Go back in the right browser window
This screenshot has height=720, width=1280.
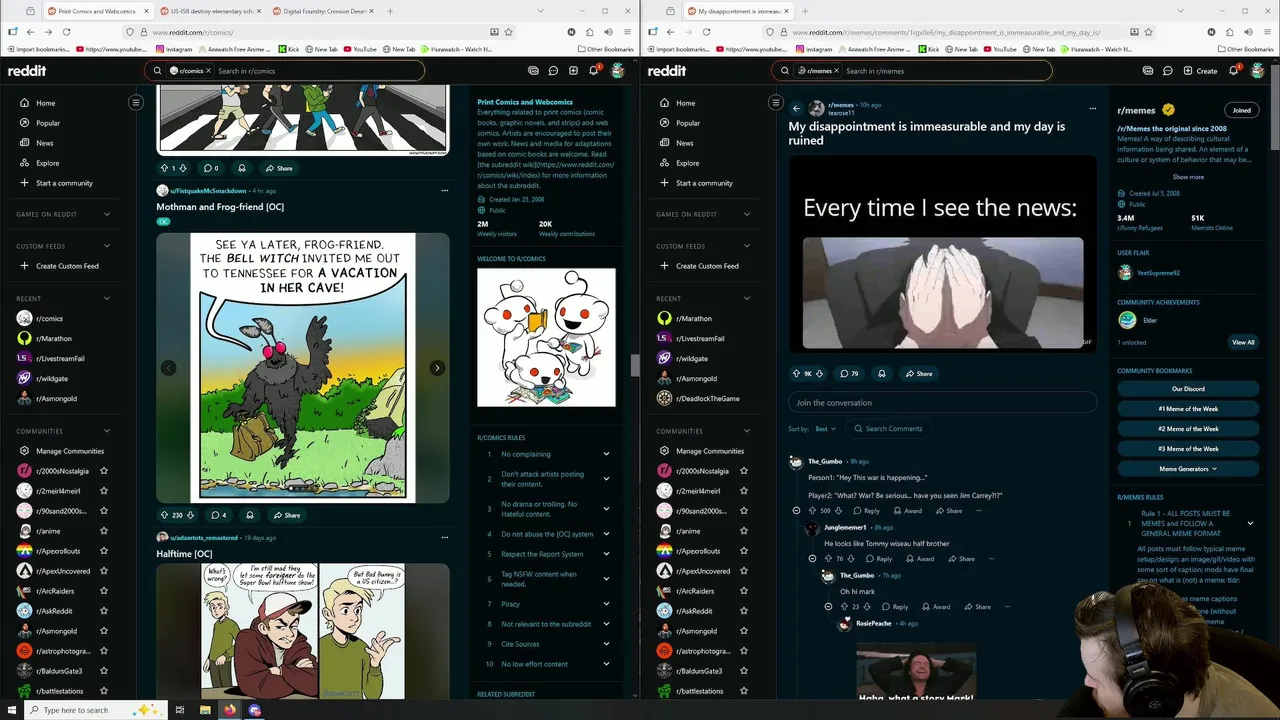[670, 32]
